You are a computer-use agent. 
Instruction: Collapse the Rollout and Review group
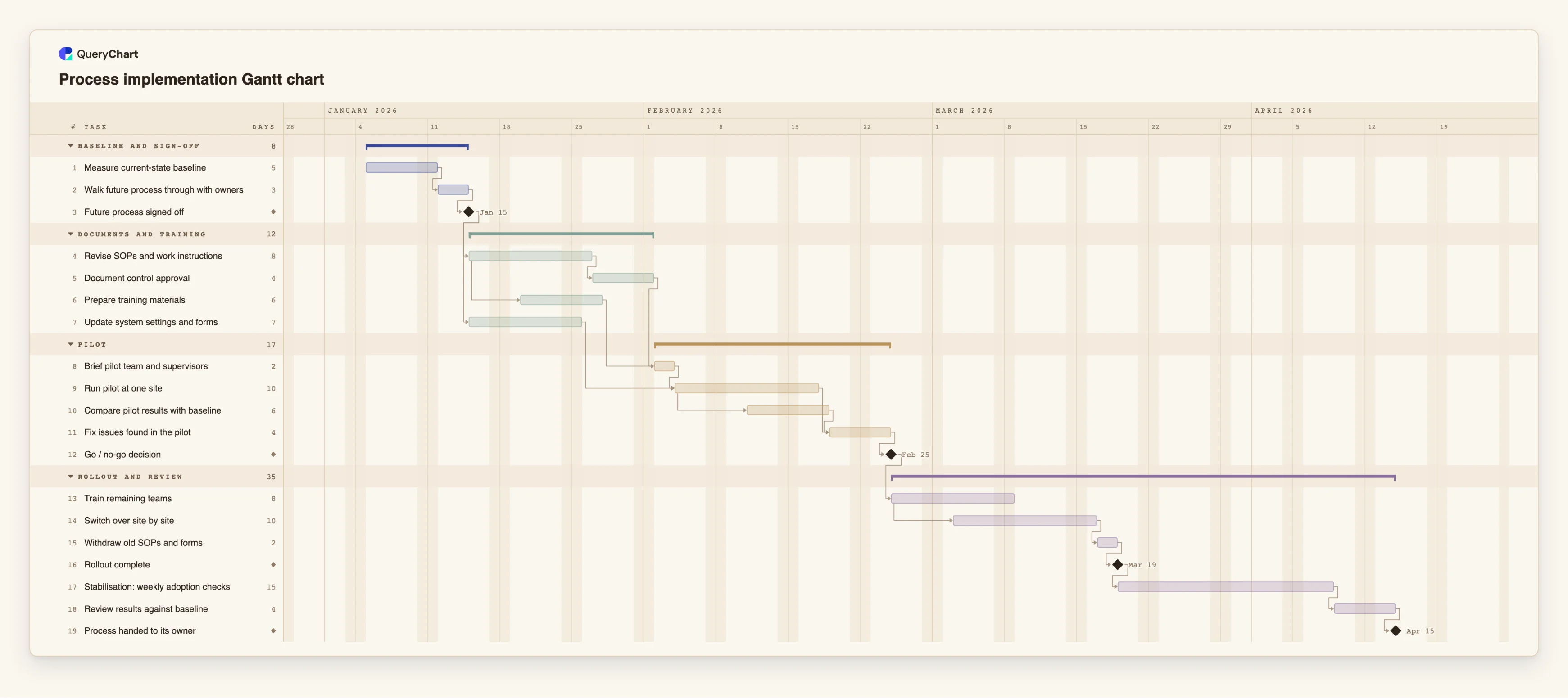[71, 477]
